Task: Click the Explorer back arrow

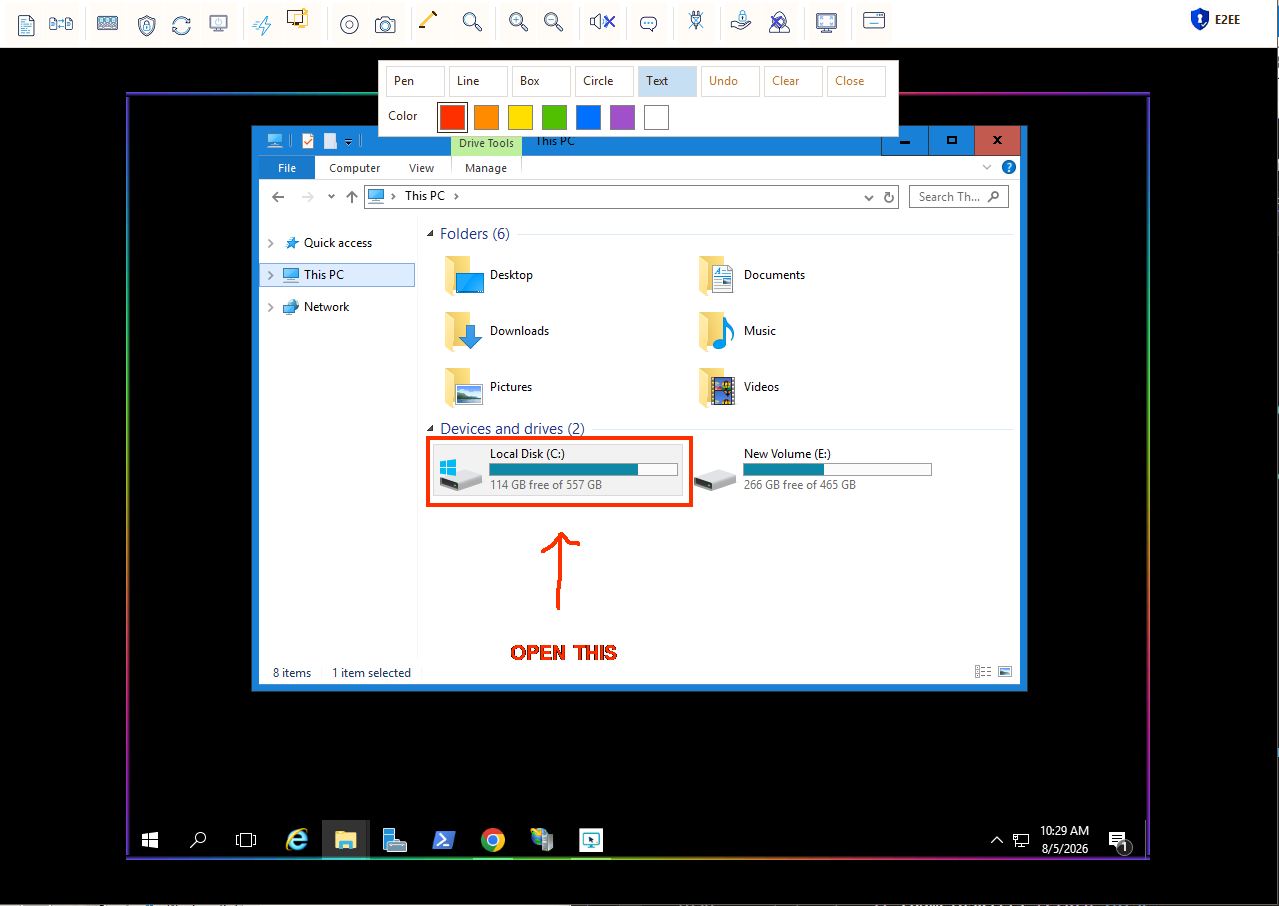Action: tap(278, 197)
